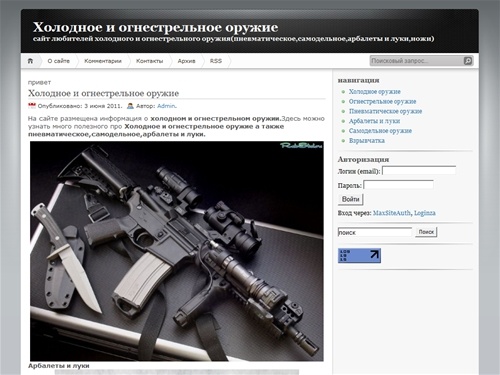
Task: Open 'Пневматическое оружие' in navigation
Action: pos(385,111)
